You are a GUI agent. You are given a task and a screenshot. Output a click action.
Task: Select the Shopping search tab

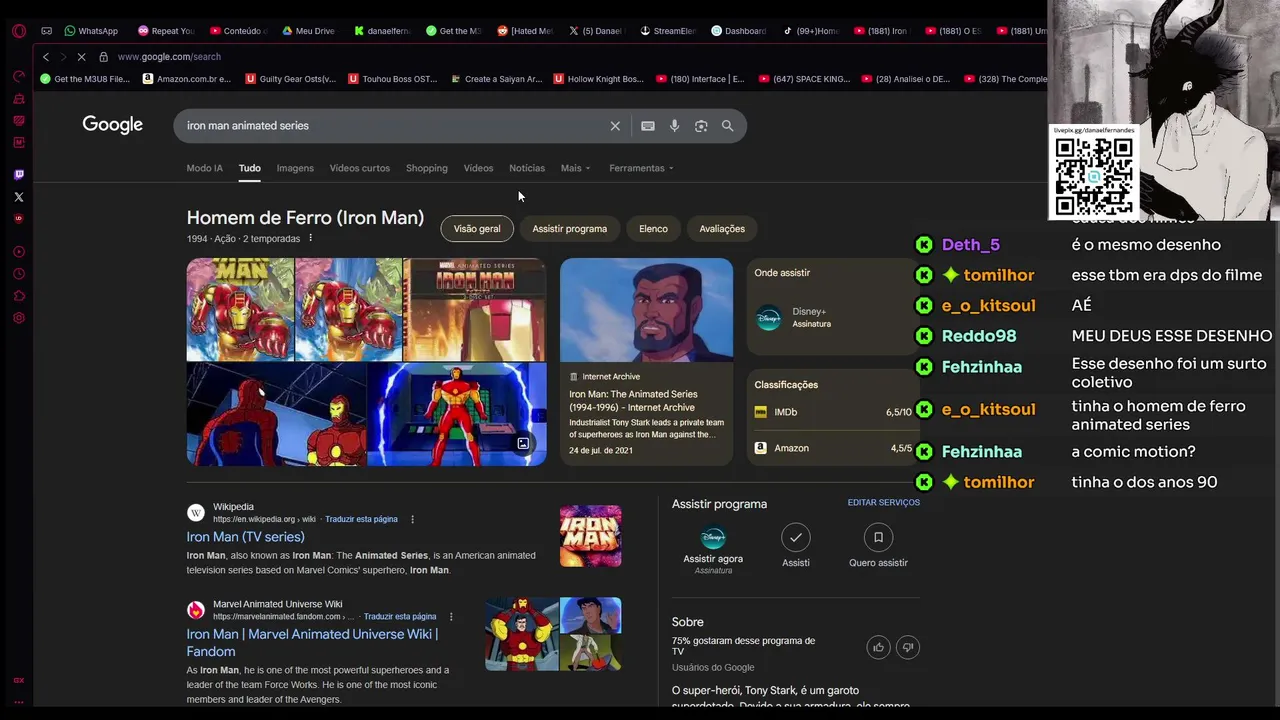click(x=427, y=168)
